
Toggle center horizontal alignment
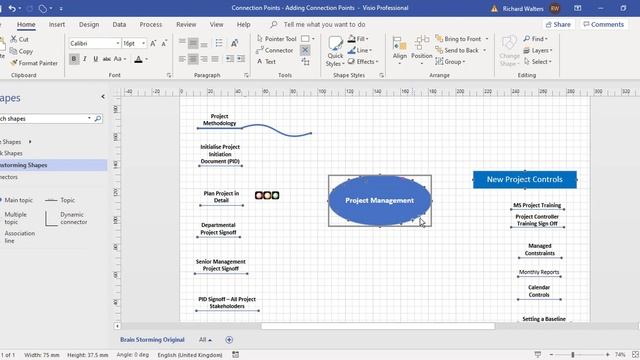coord(193,59)
